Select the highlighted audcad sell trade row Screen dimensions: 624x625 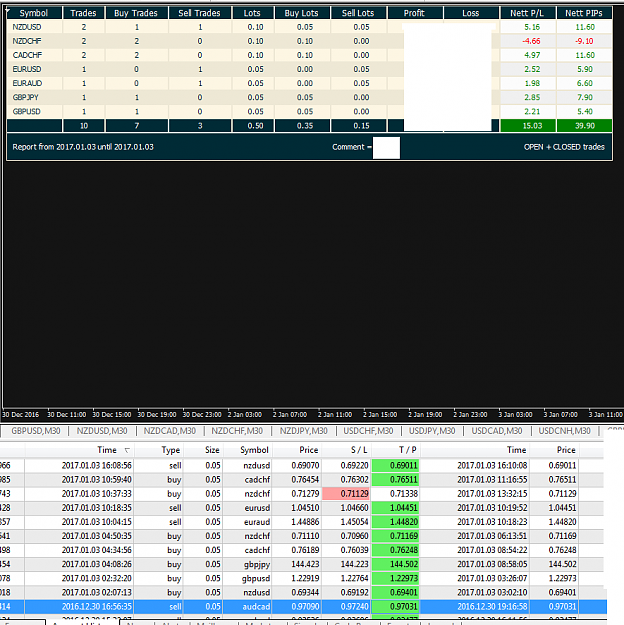point(303,607)
